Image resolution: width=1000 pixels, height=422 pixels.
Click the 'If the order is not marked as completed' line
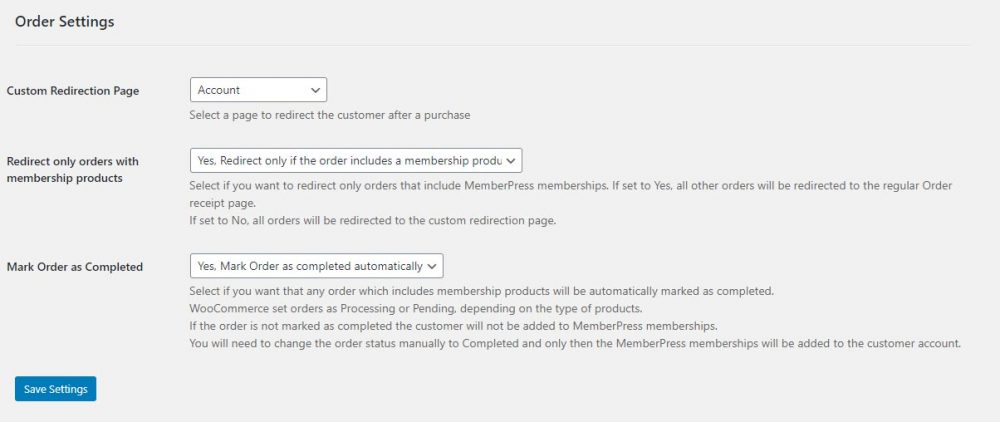[x=454, y=326]
